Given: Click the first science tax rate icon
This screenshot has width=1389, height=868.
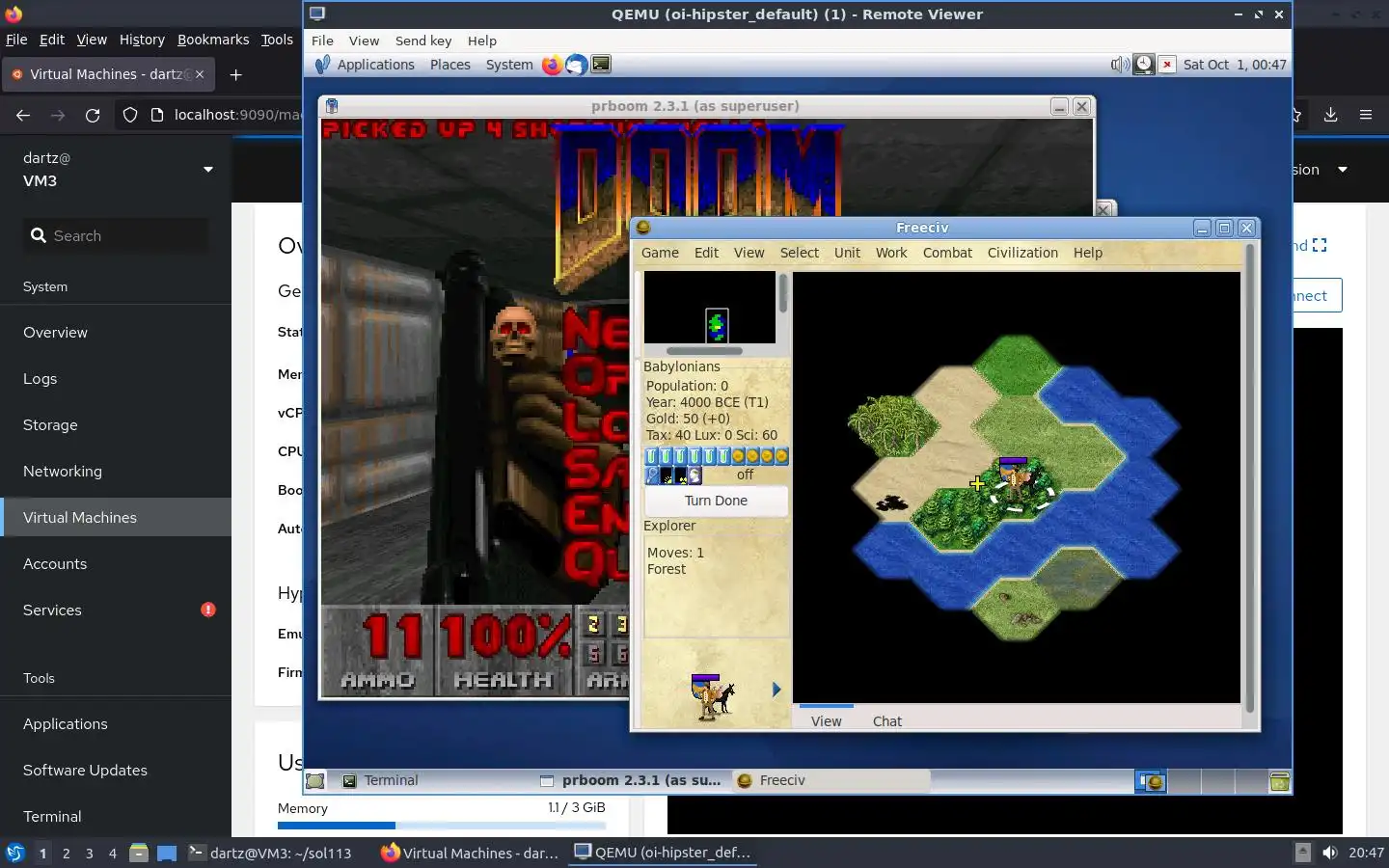Looking at the screenshot, I should (x=651, y=456).
